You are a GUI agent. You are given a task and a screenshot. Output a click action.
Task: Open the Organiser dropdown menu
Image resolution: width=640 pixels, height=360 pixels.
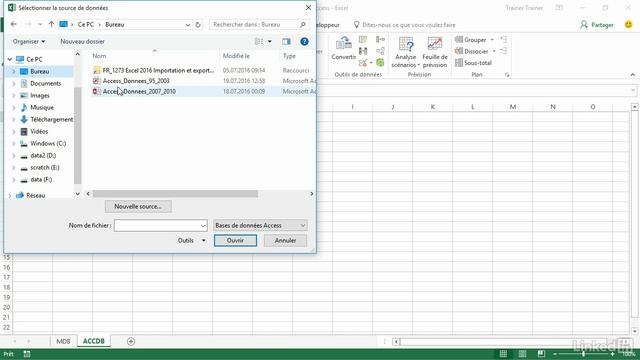tap(29, 42)
